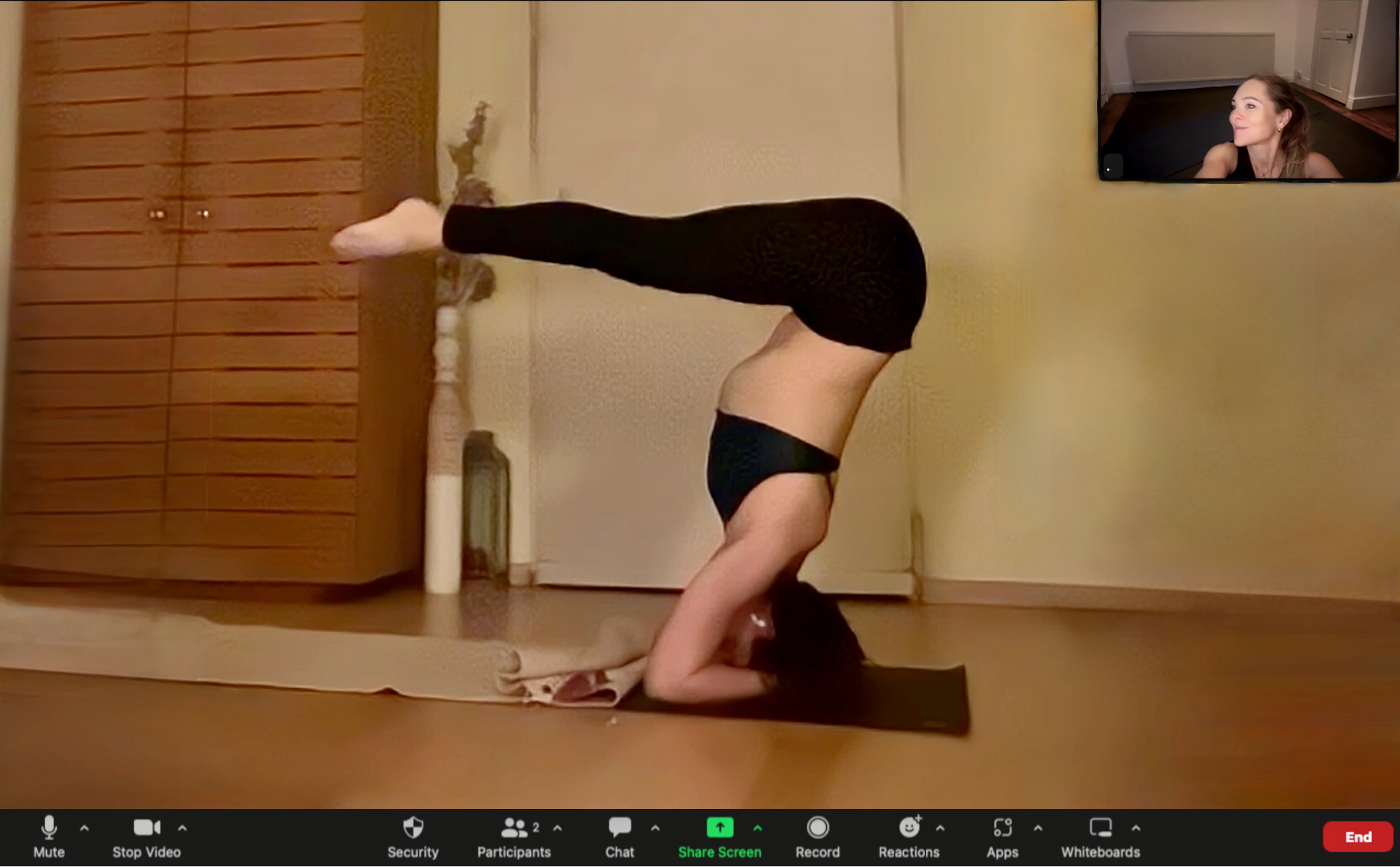The height and width of the screenshot is (867, 1400).
Task: Open audio options arrow beside Mute
Action: [x=84, y=828]
